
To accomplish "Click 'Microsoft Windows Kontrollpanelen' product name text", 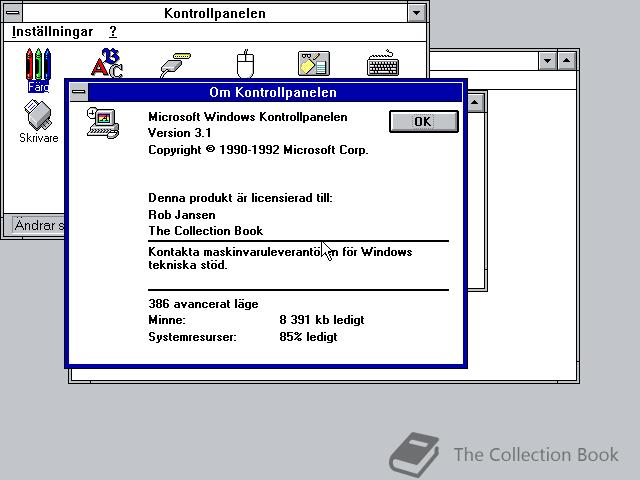I will point(248,117).
